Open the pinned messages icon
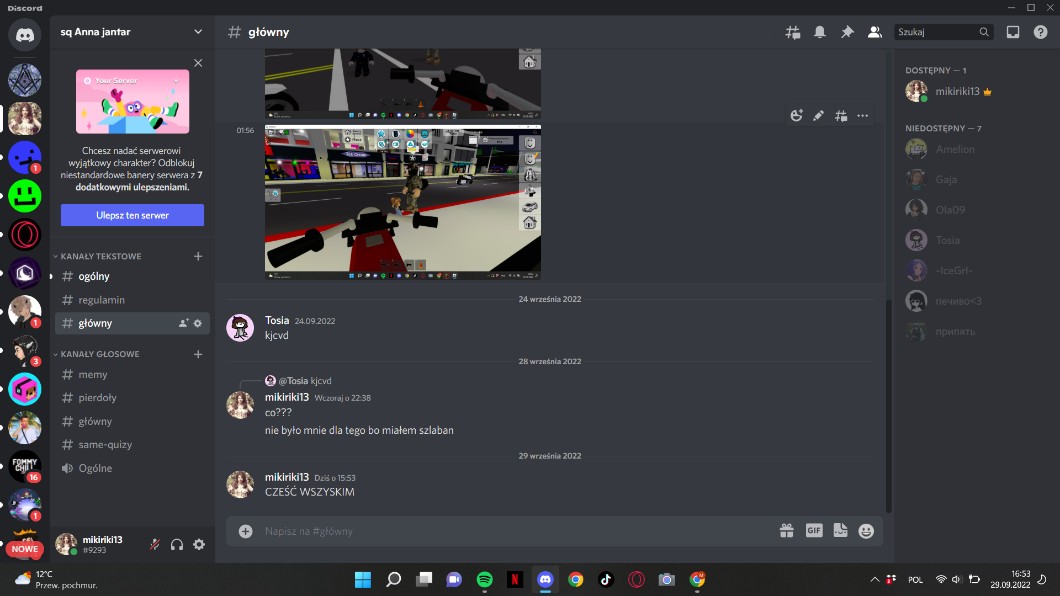The image size is (1060, 596). [847, 32]
